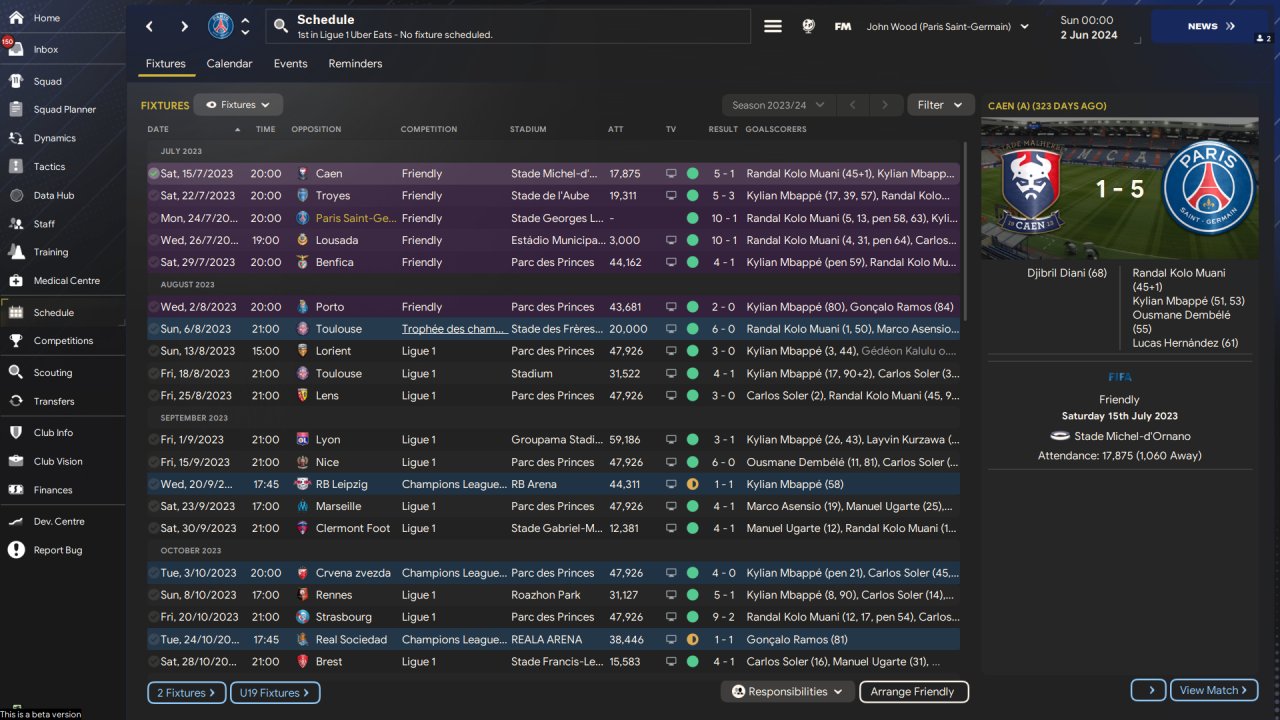Open the Dynamics section

[54, 138]
